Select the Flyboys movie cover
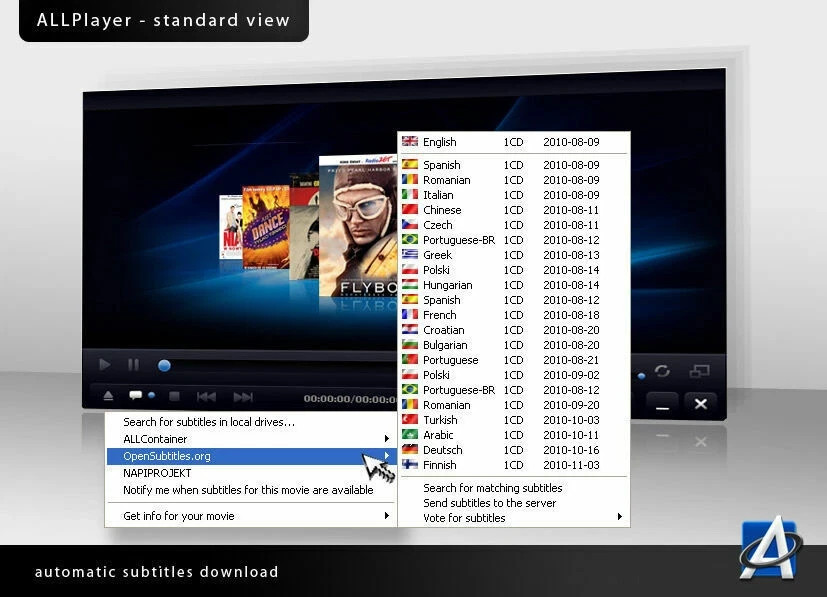827x597 pixels. click(x=358, y=227)
